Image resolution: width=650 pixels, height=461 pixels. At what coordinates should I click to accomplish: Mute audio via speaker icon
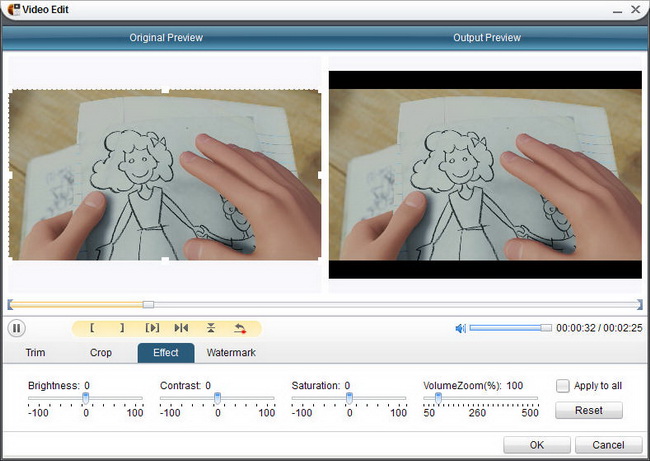click(461, 328)
